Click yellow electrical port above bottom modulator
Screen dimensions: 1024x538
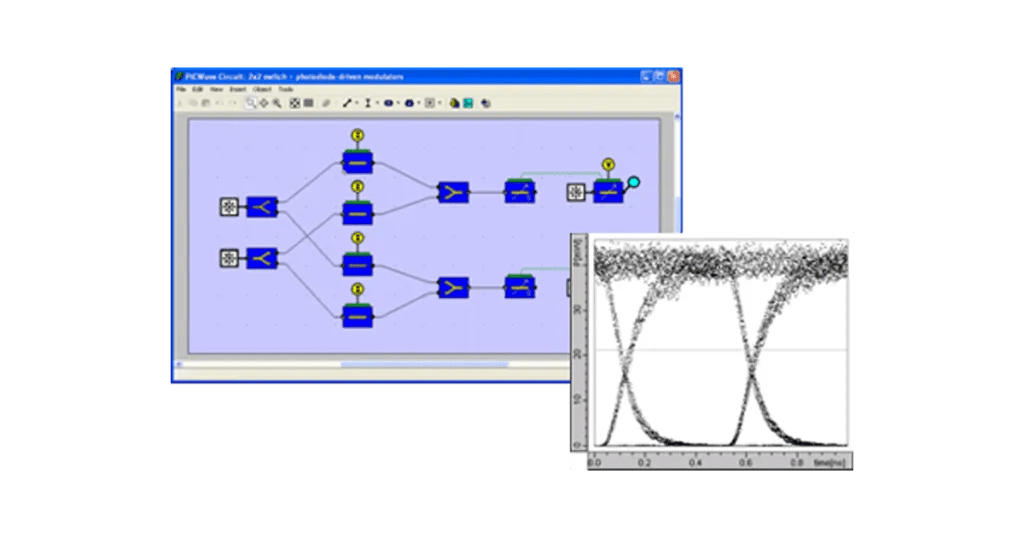(x=357, y=289)
